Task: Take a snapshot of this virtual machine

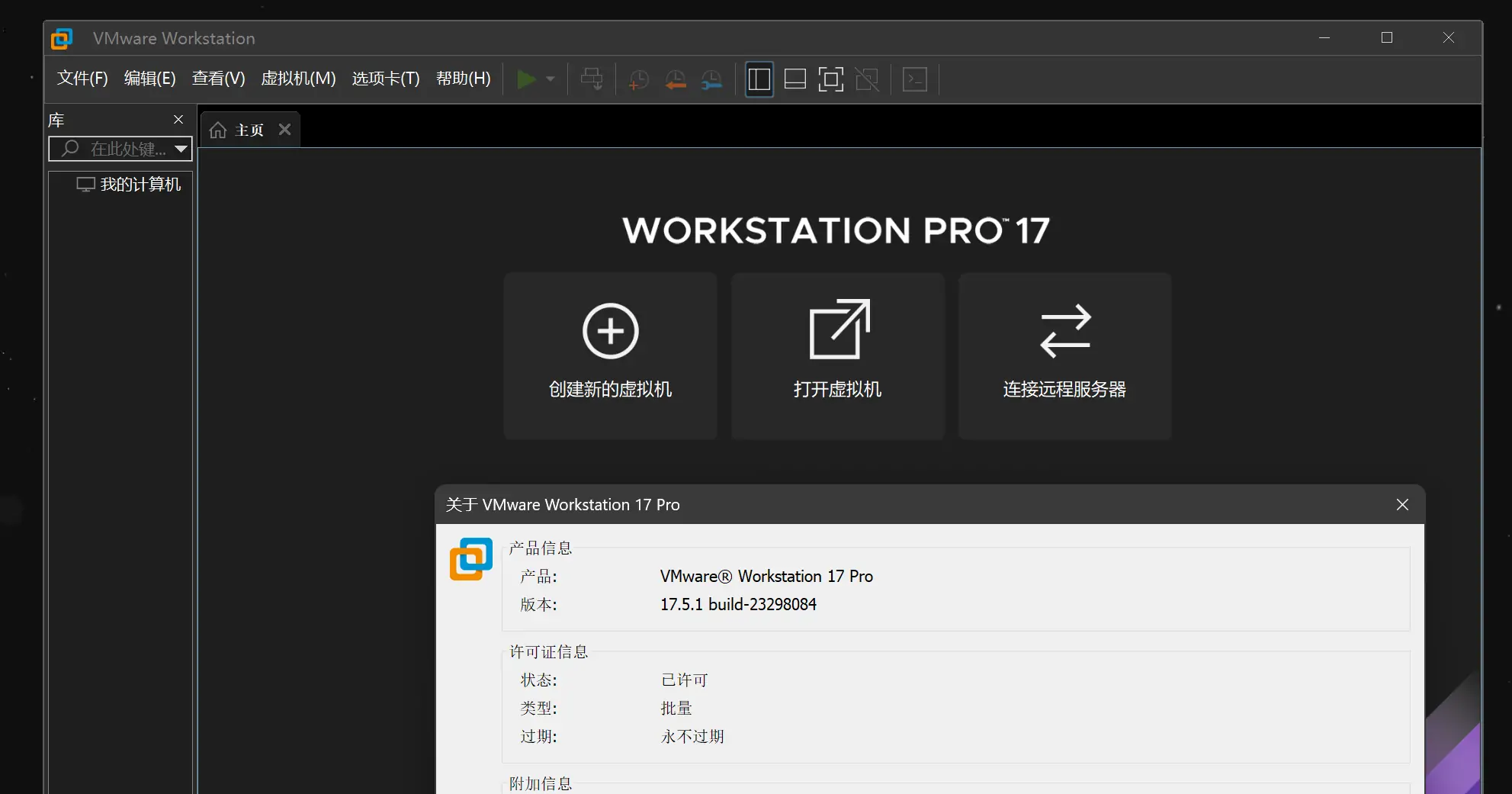Action: pos(638,79)
